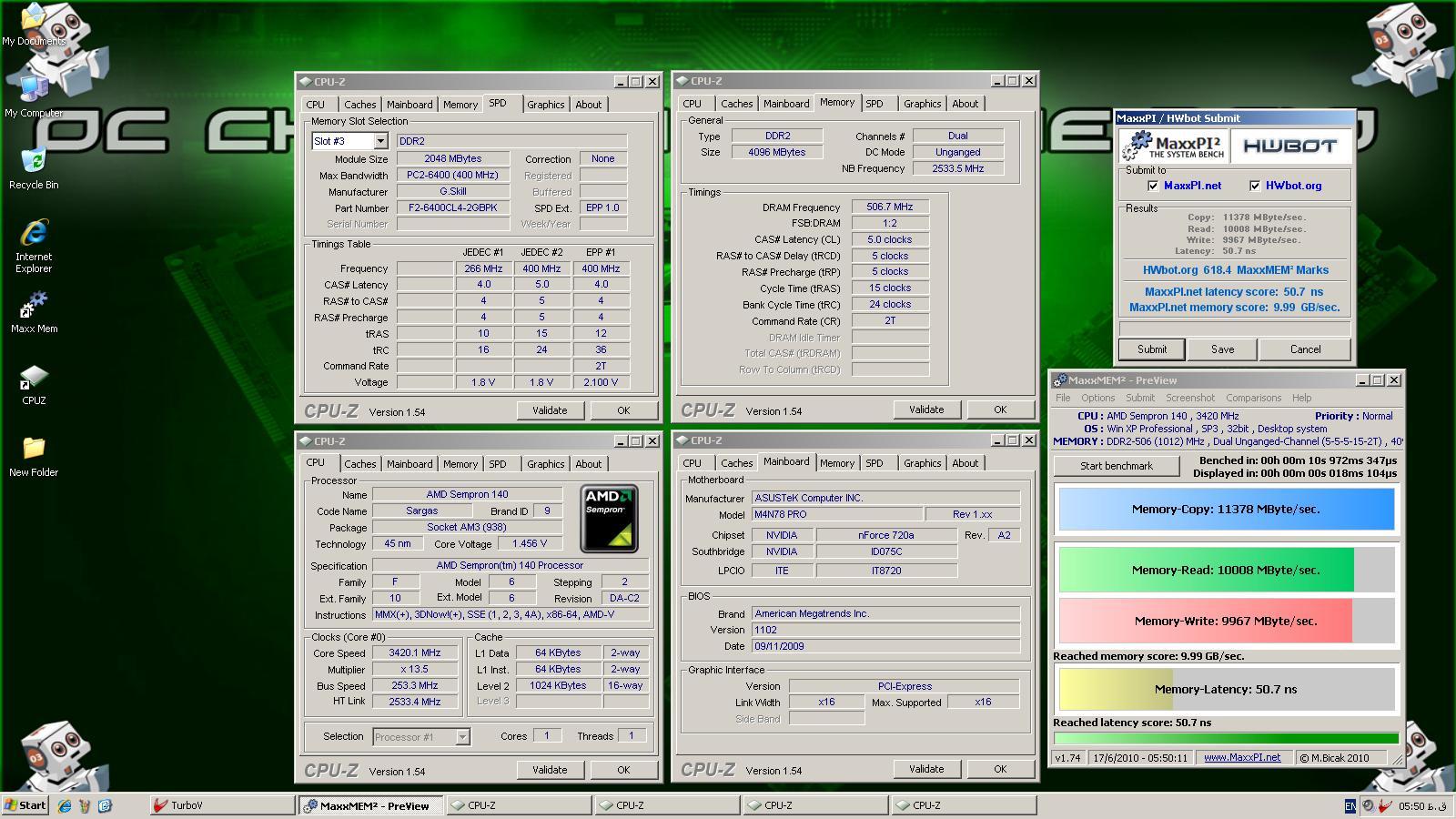This screenshot has height=819, width=1456.
Task: Click Submit button in HWbot Submit dialog
Action: [x=1151, y=349]
